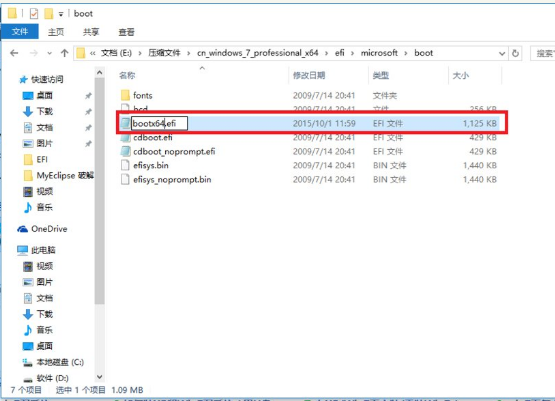Click microsoft in the address path

pos(379,53)
